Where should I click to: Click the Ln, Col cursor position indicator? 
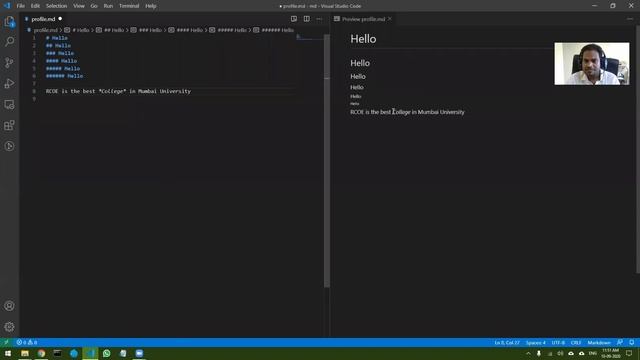tap(507, 342)
